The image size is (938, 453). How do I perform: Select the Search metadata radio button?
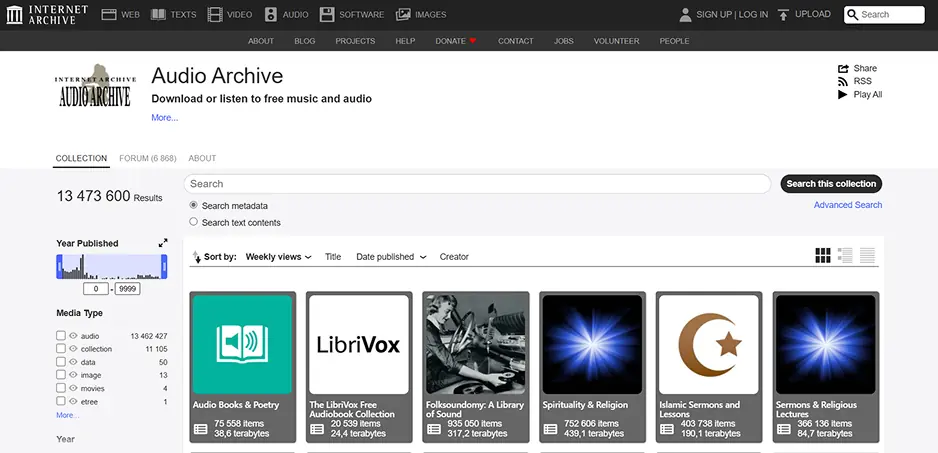click(x=193, y=205)
